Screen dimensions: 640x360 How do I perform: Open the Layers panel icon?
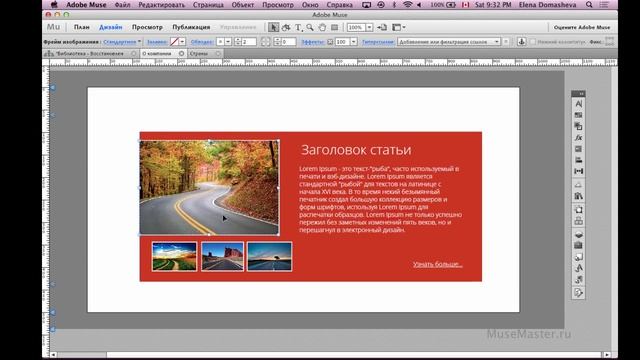pos(578,235)
